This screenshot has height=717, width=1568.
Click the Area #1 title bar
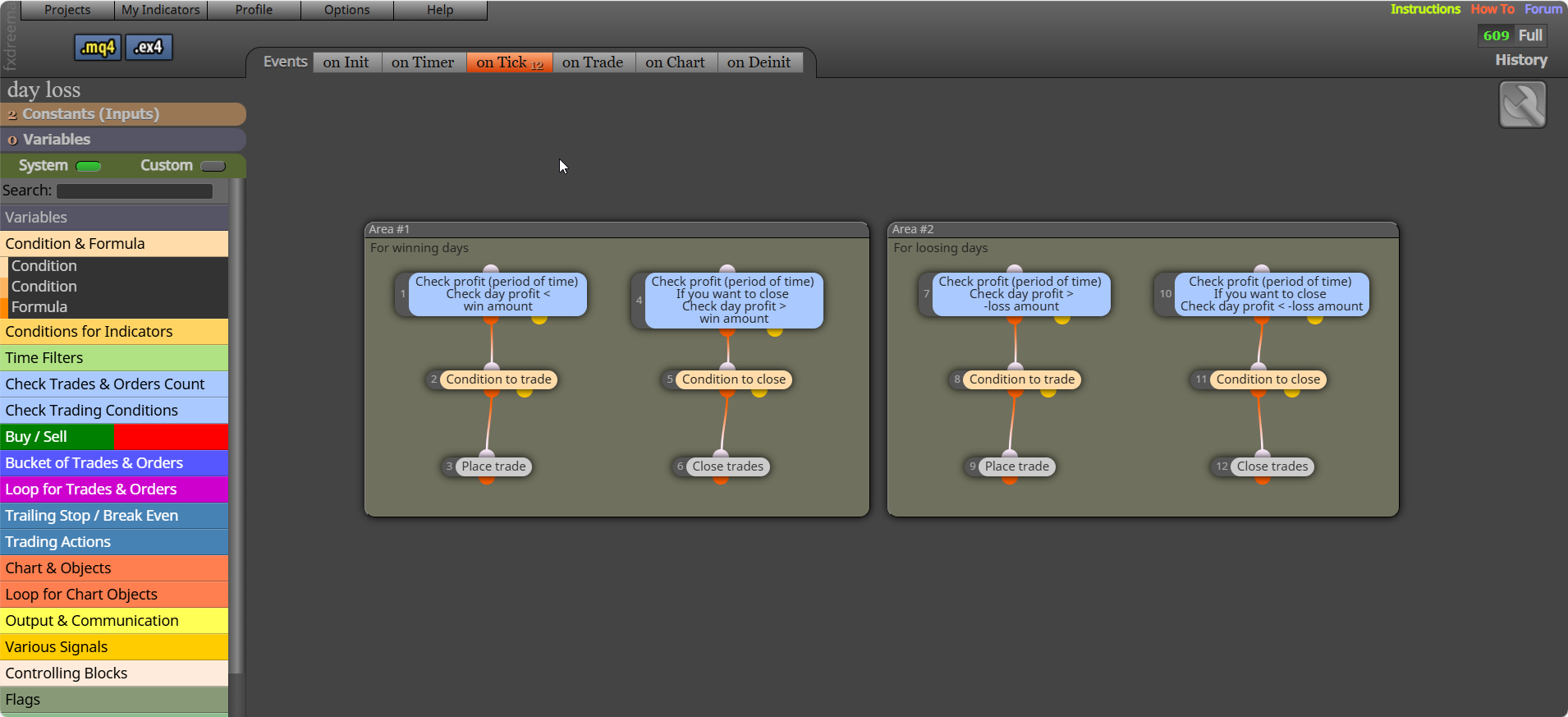pos(617,229)
